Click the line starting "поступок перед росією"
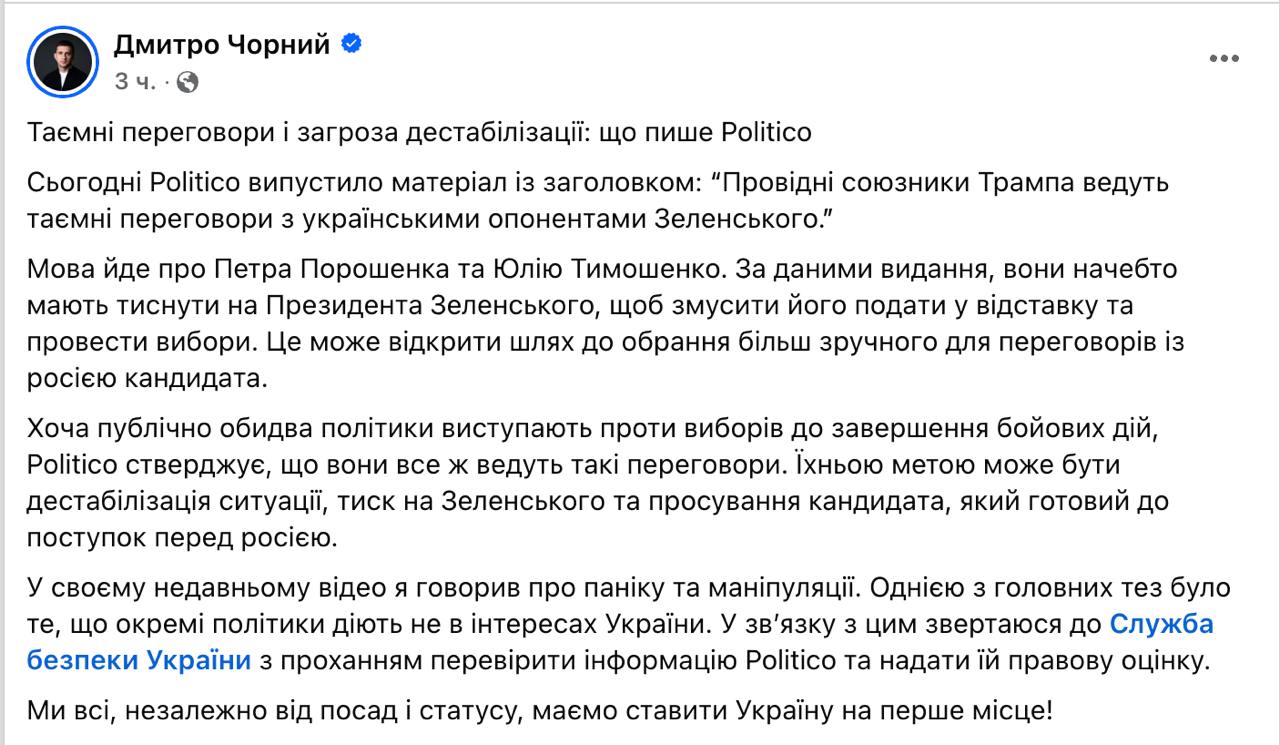 pos(180,537)
